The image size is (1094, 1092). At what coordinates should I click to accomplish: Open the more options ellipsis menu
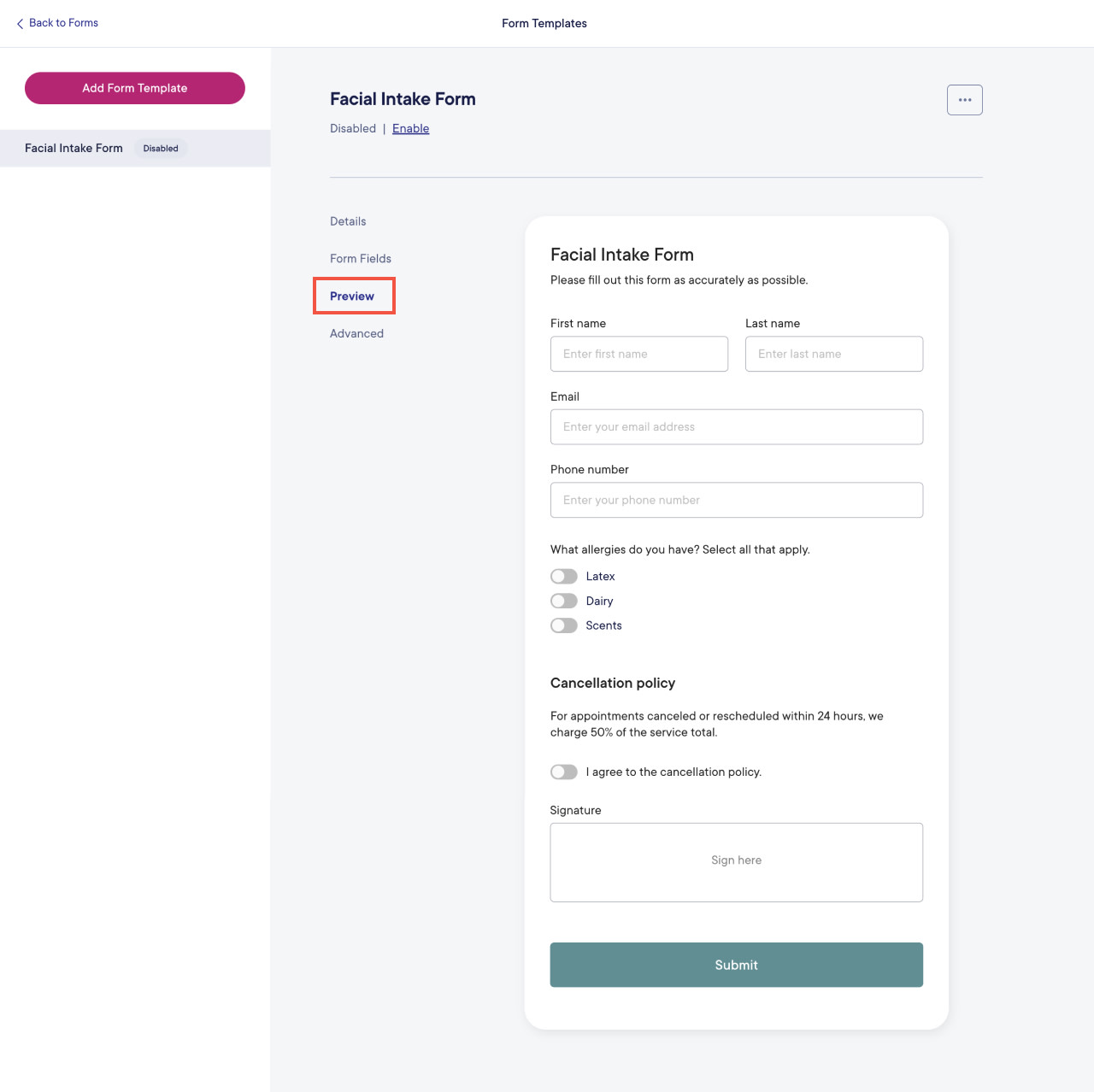coord(964,100)
